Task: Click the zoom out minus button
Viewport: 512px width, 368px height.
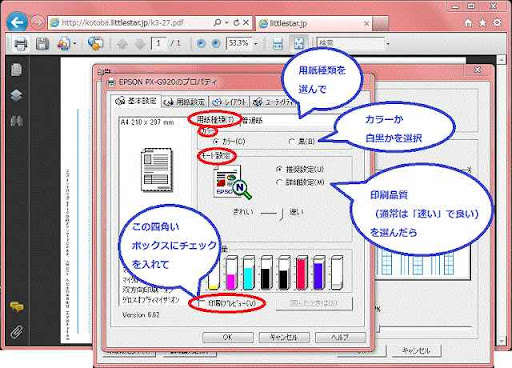Action: coord(201,43)
